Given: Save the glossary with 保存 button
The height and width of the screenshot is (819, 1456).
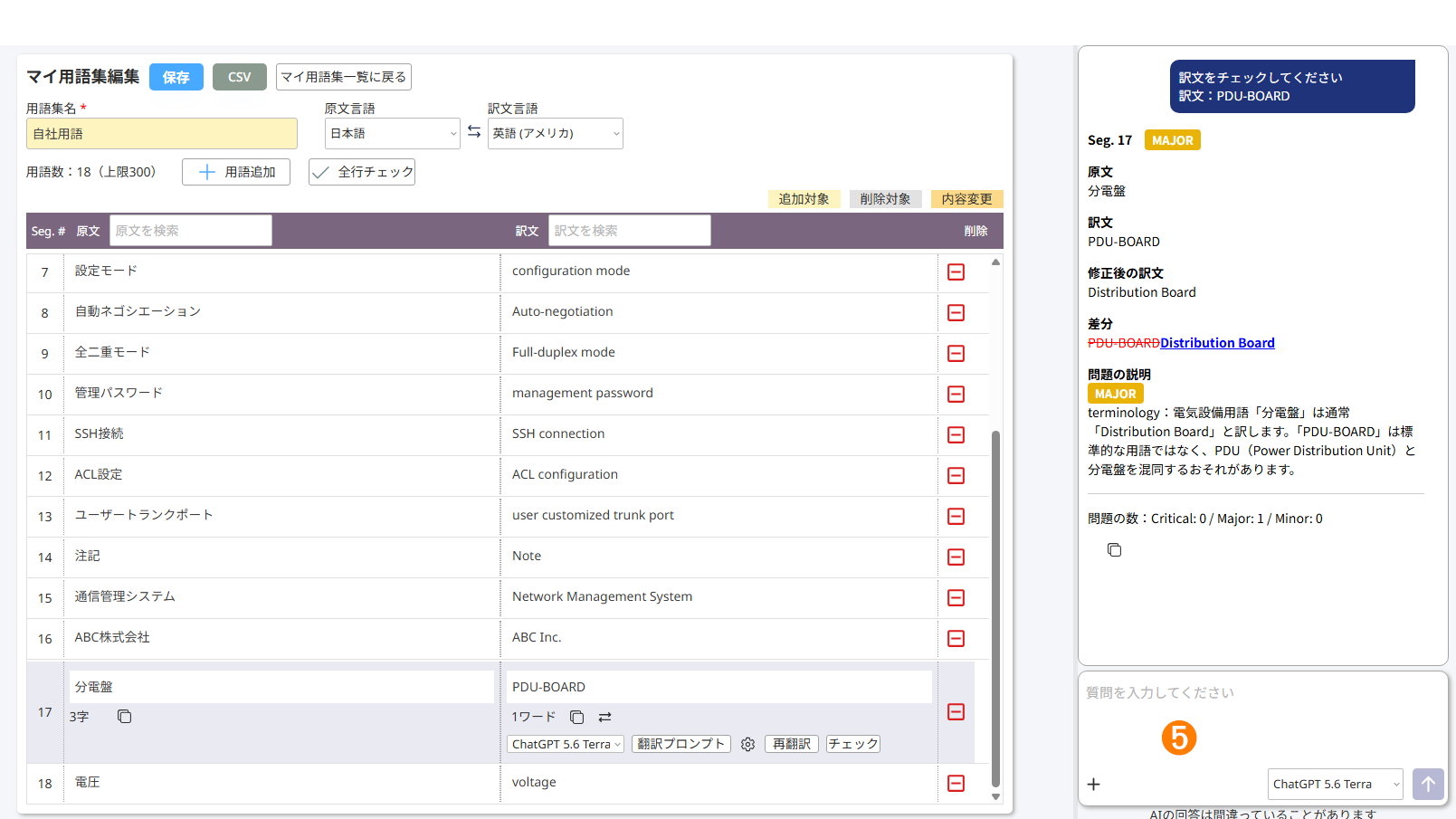Looking at the screenshot, I should [176, 77].
